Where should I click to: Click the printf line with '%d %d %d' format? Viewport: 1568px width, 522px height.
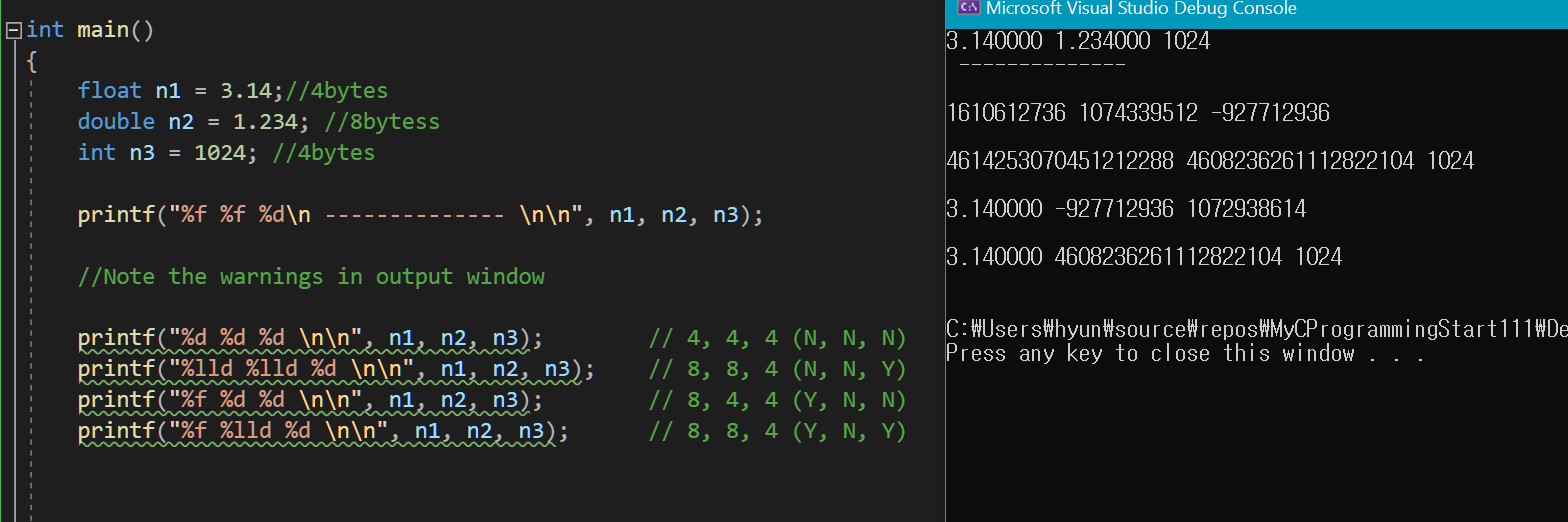[310, 338]
